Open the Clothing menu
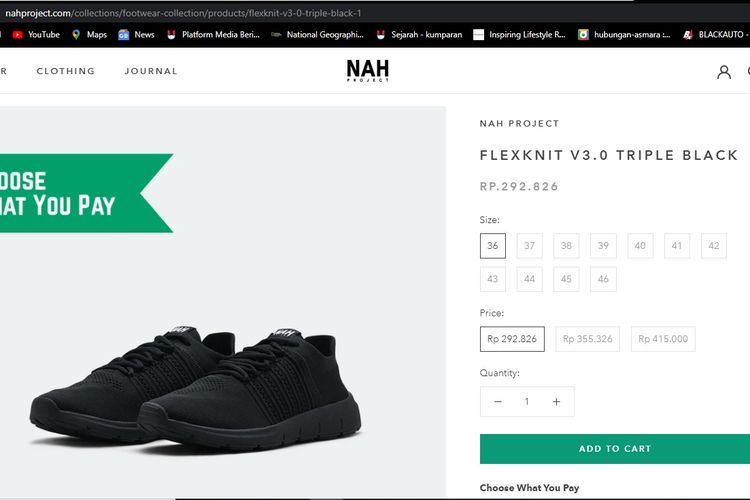The image size is (750, 500). [66, 71]
